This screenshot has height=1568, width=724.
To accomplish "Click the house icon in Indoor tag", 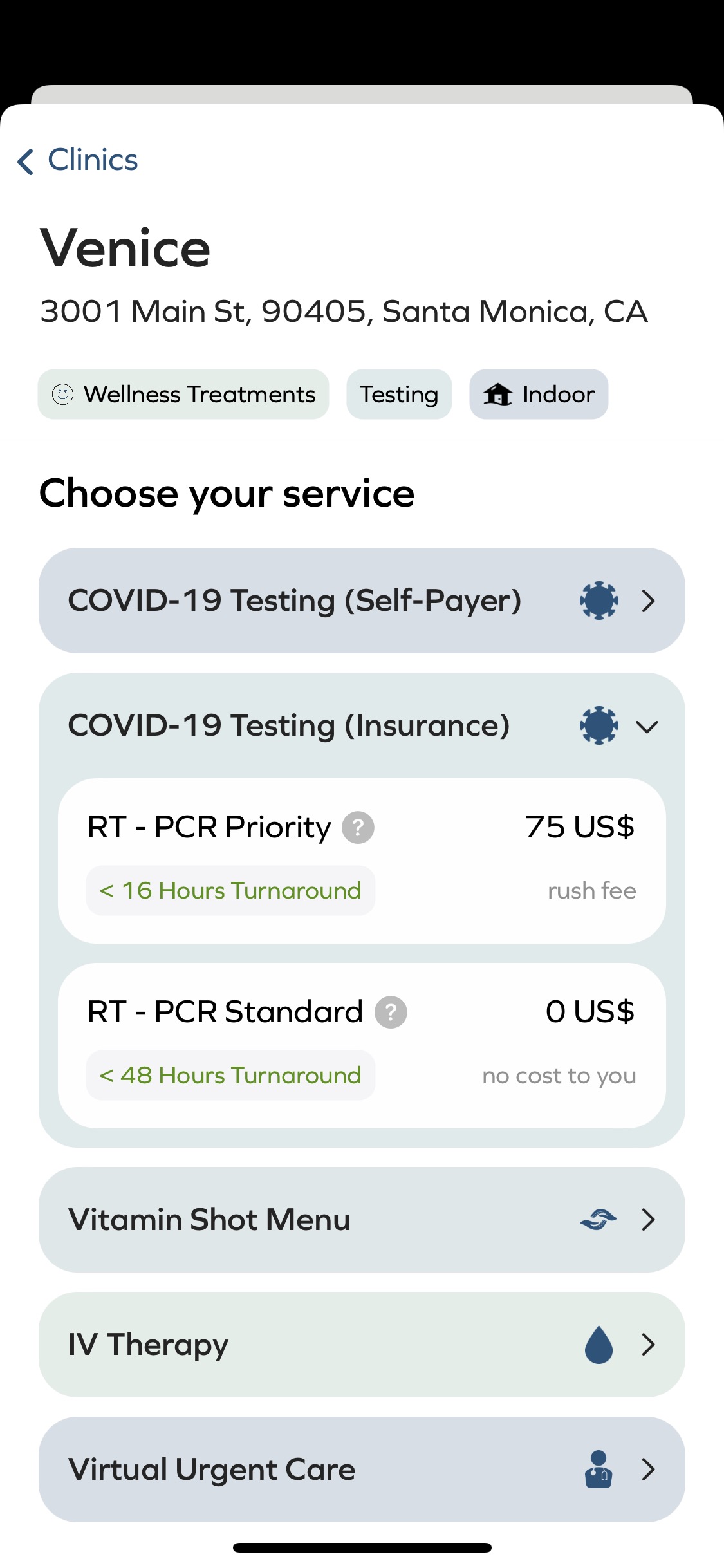I will click(497, 394).
